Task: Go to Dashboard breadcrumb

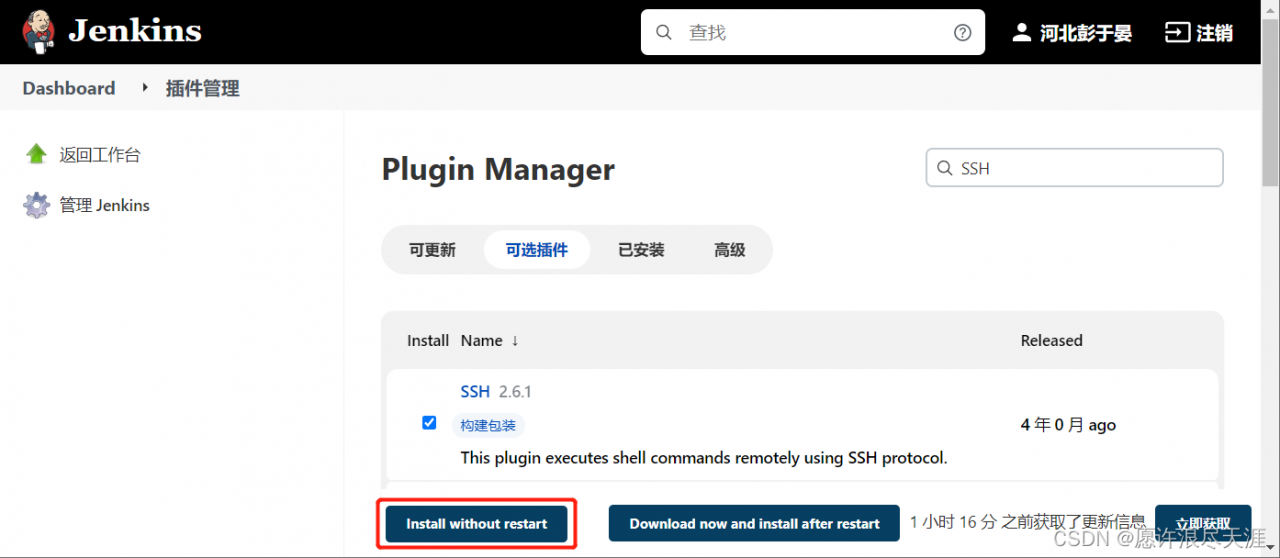Action: (69, 88)
